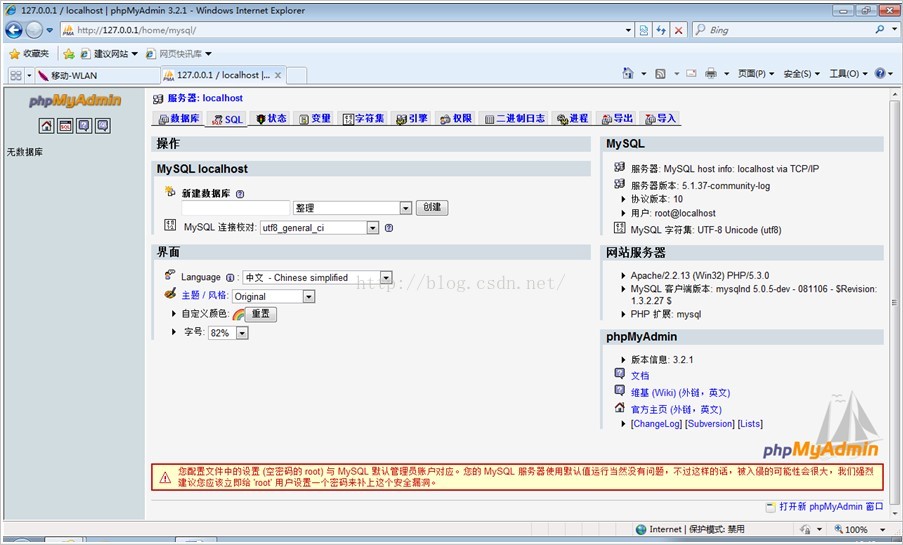The image size is (903, 545).
Task: Open the zoom level 100% dropdown arrow
Action: pyautogui.click(x=882, y=529)
